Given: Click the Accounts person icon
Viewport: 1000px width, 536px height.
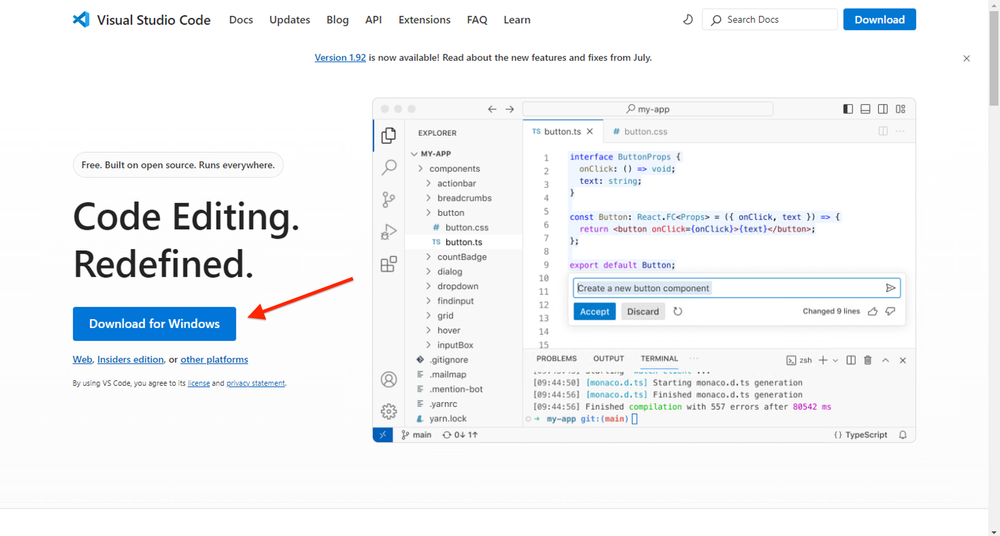Looking at the screenshot, I should click(x=388, y=379).
